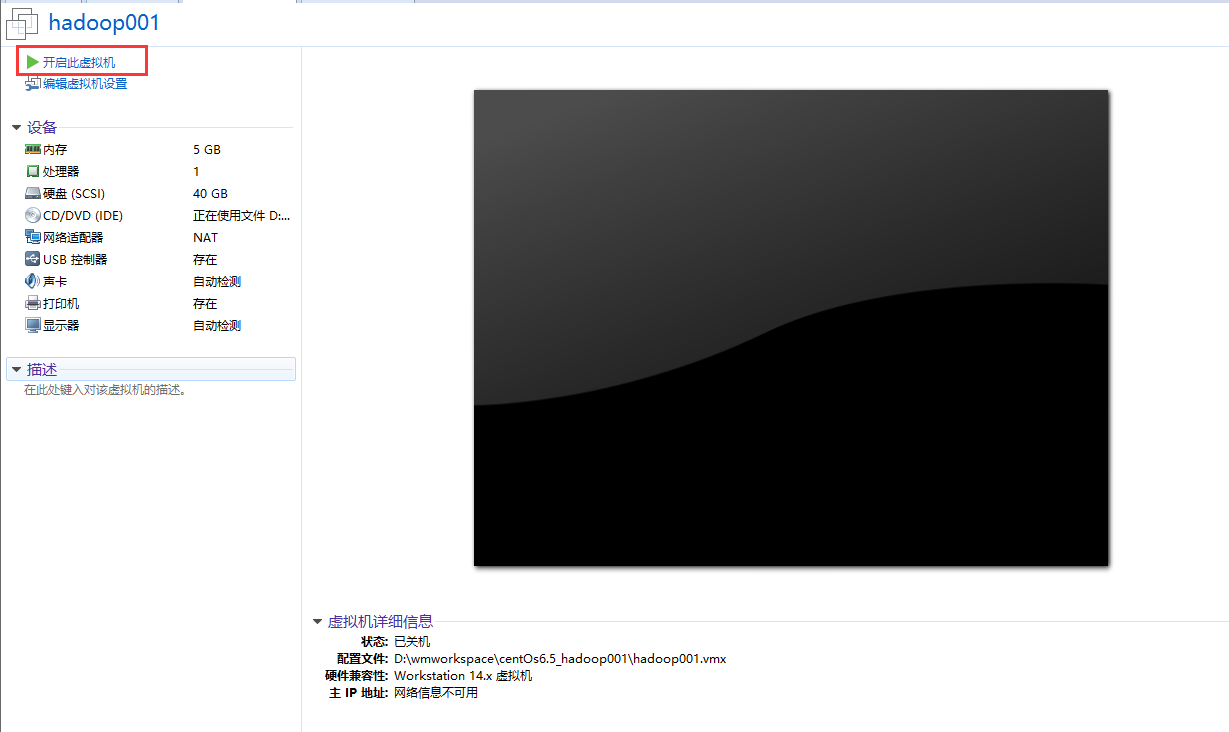Click the Workstation 14.x 虚拟机 compatibility value
This screenshot has height=732, width=1229.
point(463,675)
